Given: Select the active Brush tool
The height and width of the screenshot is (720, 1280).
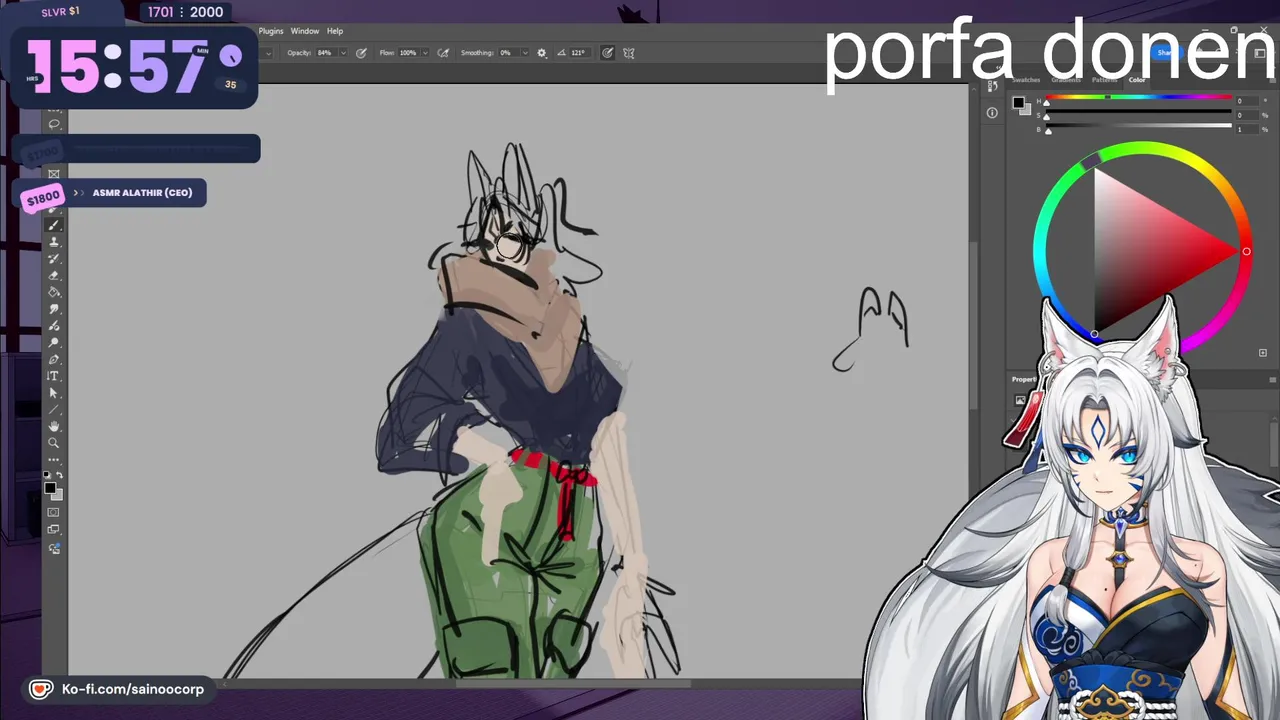Looking at the screenshot, I should [x=54, y=225].
